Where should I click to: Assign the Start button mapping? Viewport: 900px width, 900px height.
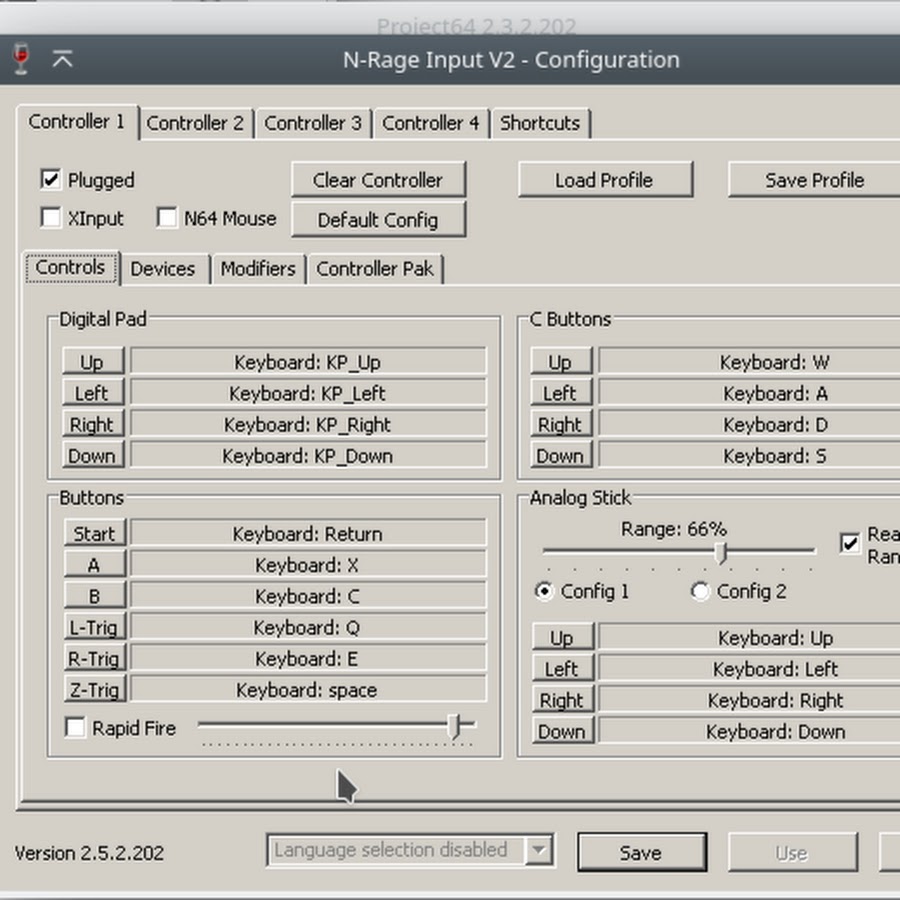click(x=95, y=534)
